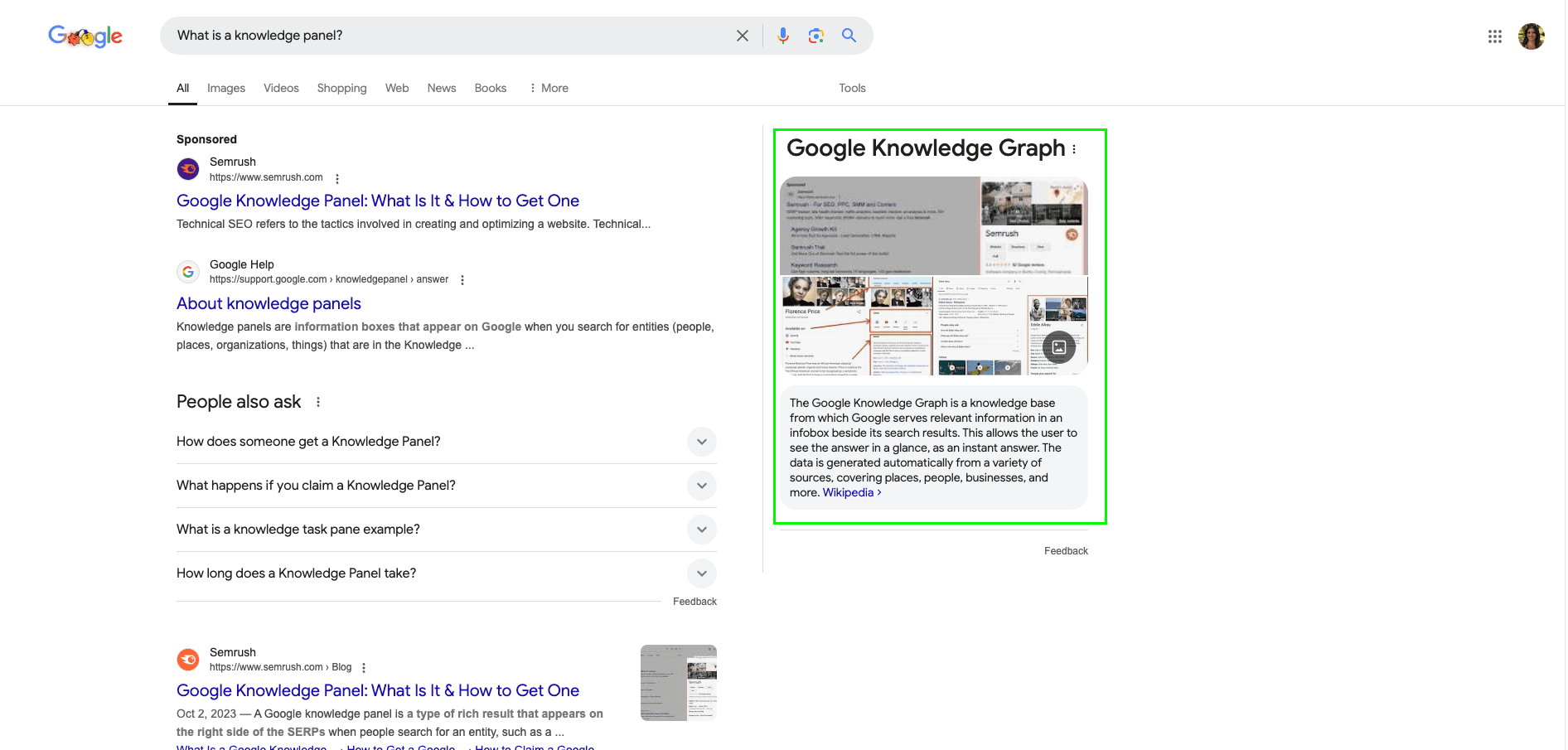Open Google Lens image search
This screenshot has width=1568, height=750.
(816, 36)
